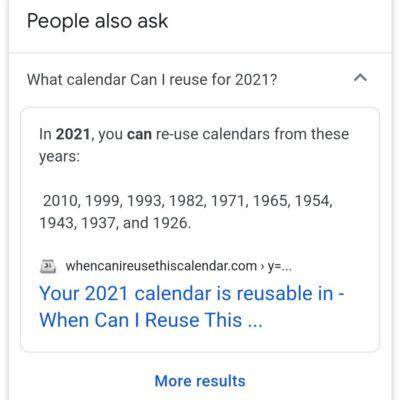Click the year 2010 in the list

coord(60,201)
